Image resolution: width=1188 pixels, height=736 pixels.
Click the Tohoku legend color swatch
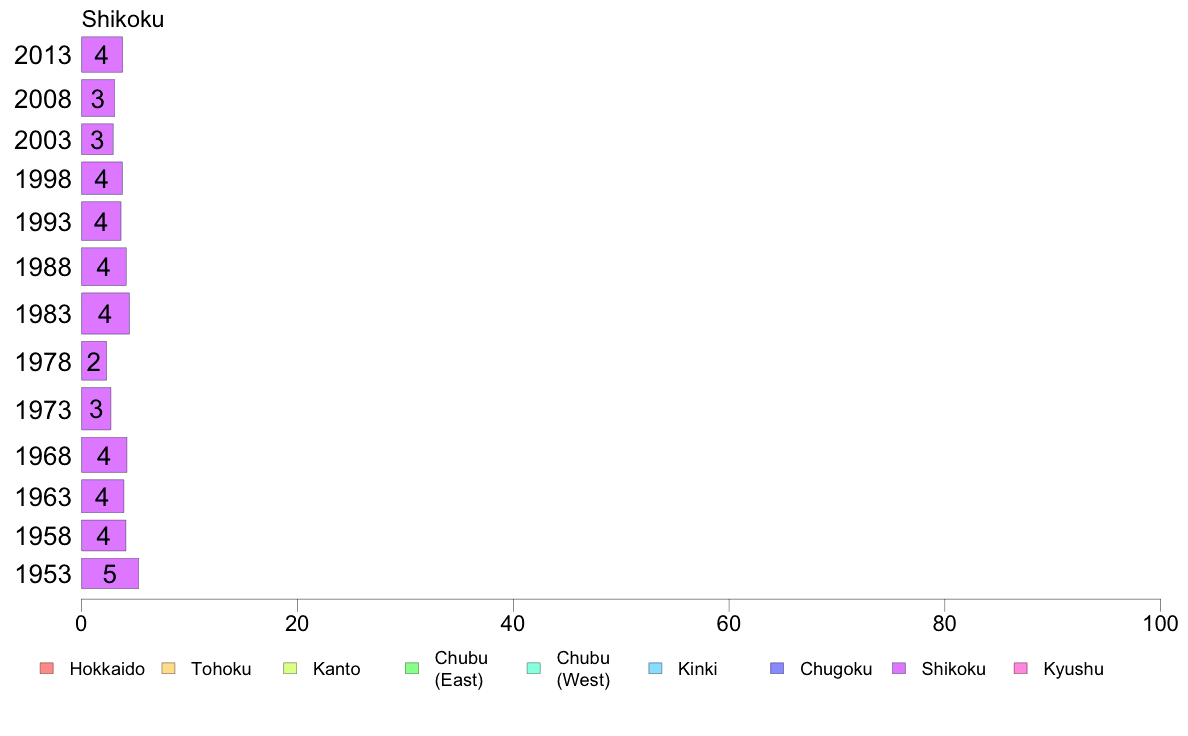(x=168, y=669)
